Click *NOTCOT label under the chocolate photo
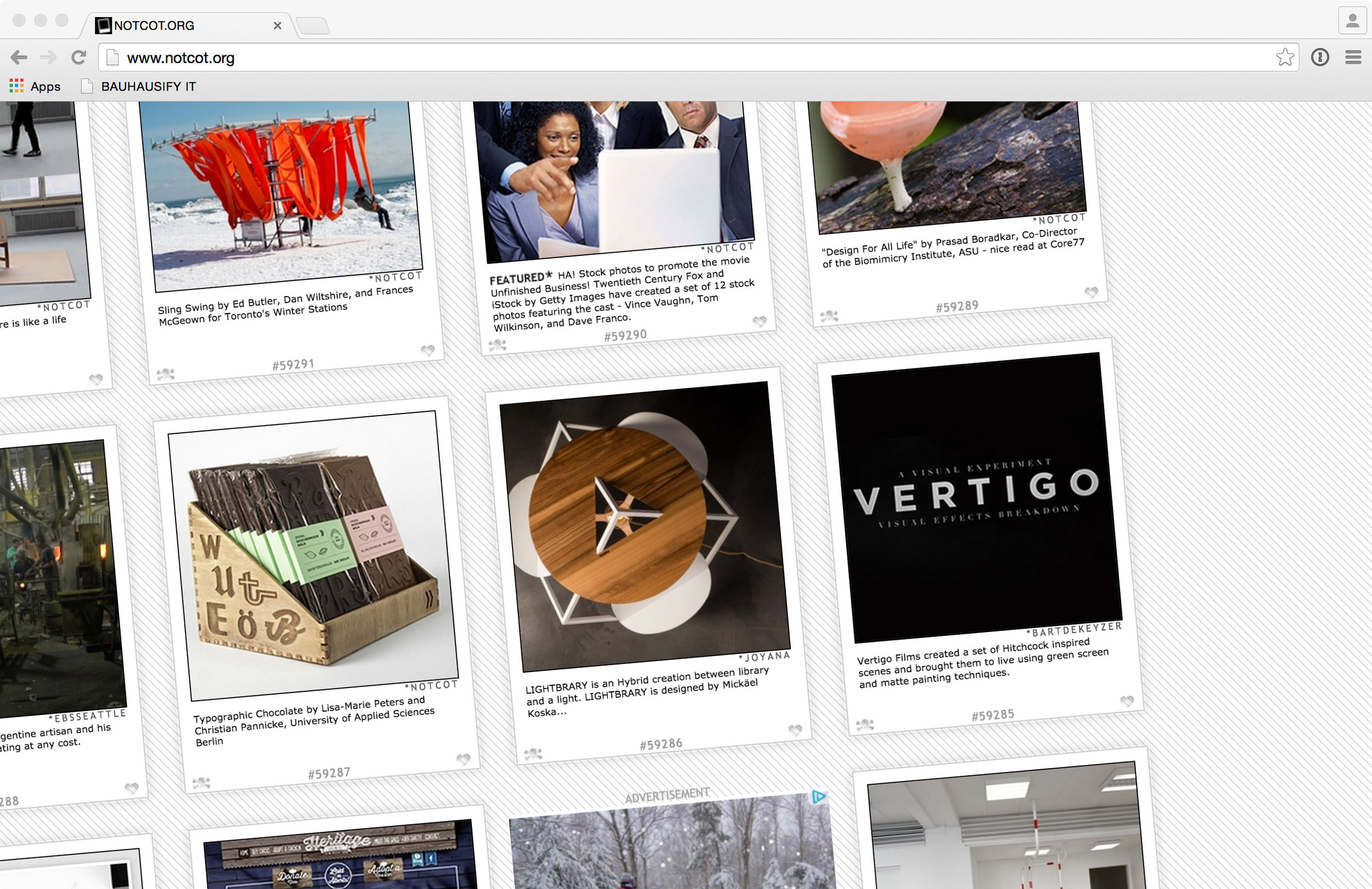The width and height of the screenshot is (1372, 889). point(431,685)
